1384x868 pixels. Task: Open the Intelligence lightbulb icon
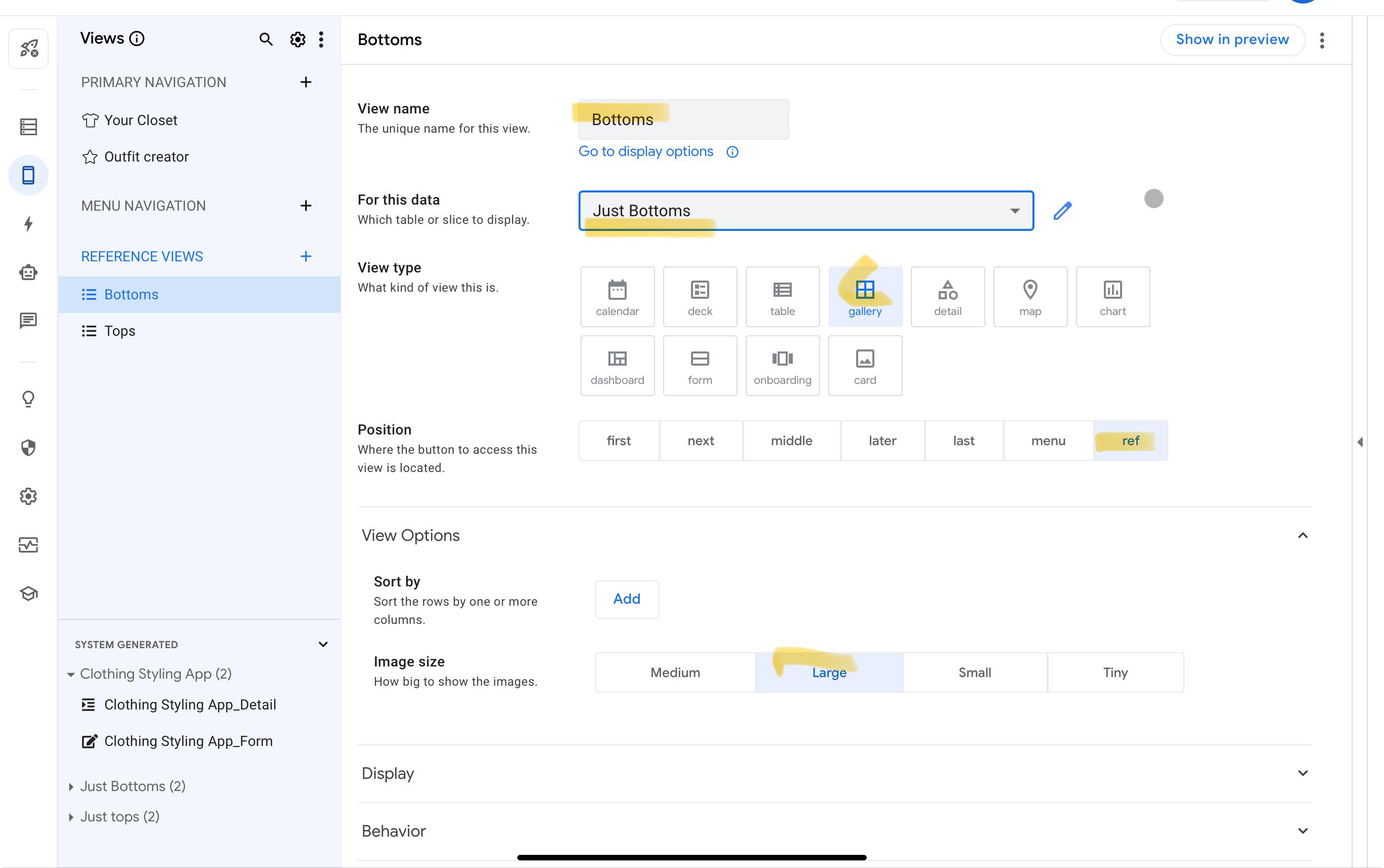(x=29, y=399)
